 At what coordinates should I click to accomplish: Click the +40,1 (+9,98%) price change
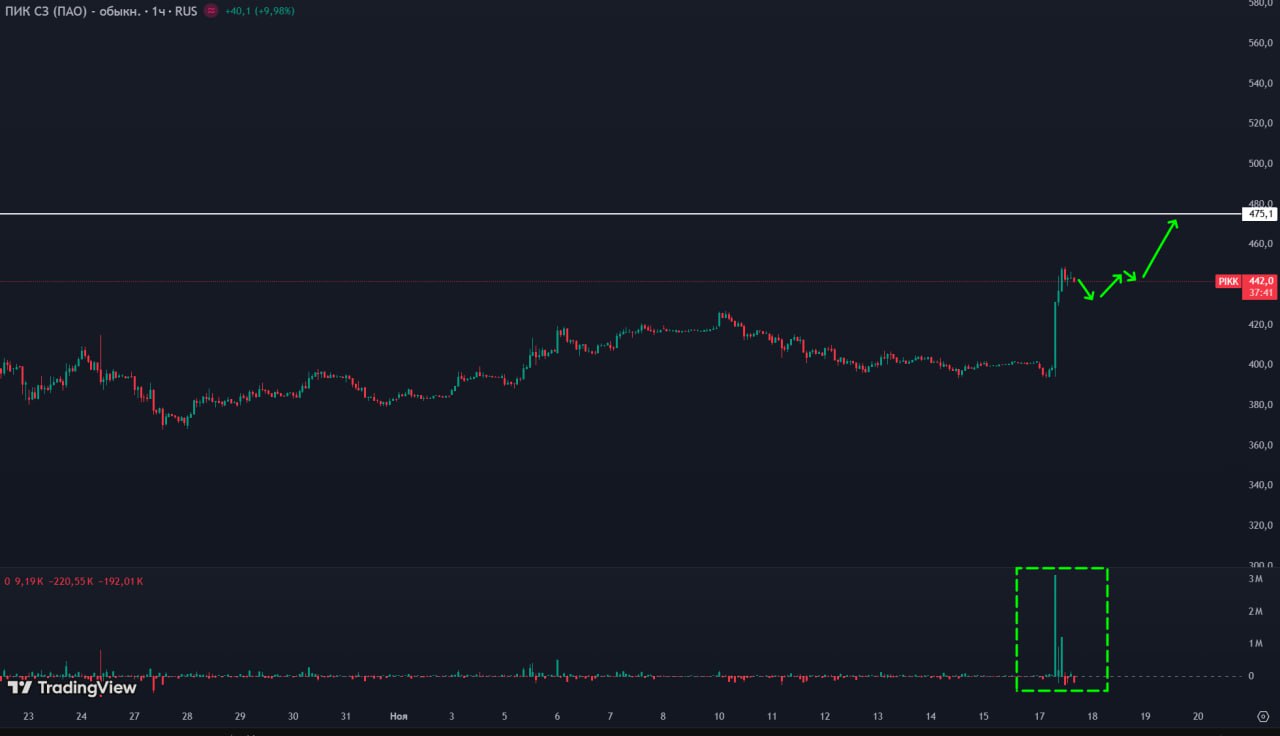coord(261,11)
